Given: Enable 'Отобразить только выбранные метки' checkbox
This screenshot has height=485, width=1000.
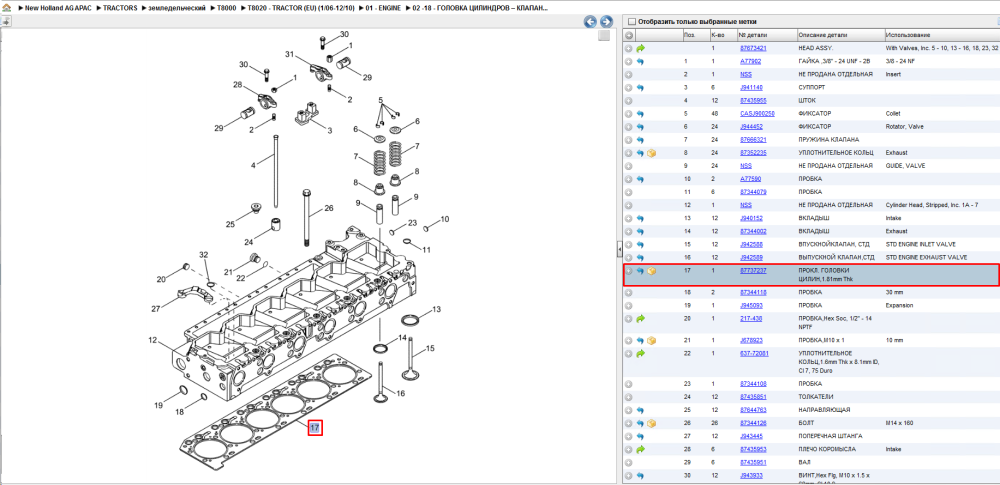Looking at the screenshot, I should (x=632, y=22).
